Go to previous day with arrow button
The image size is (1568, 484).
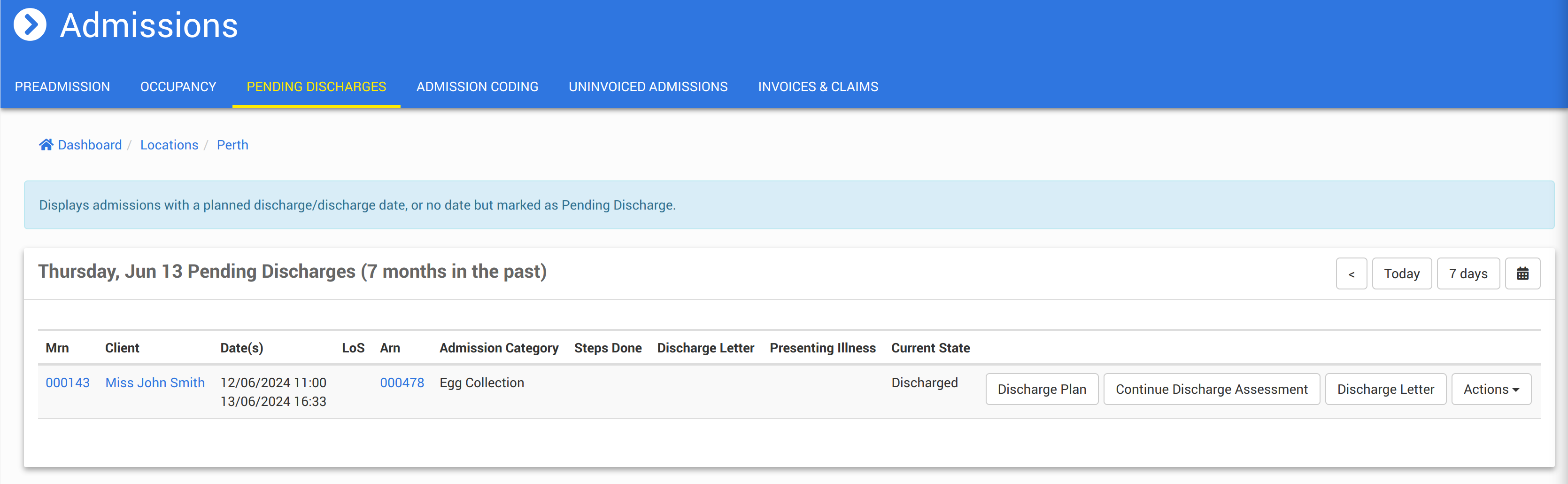click(x=1352, y=274)
